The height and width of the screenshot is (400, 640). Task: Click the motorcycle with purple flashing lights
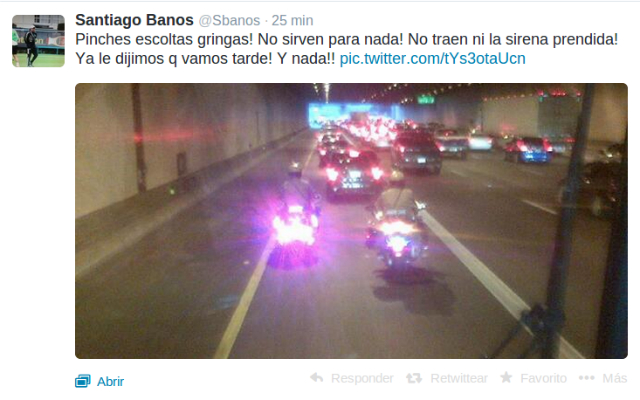[x=297, y=218]
